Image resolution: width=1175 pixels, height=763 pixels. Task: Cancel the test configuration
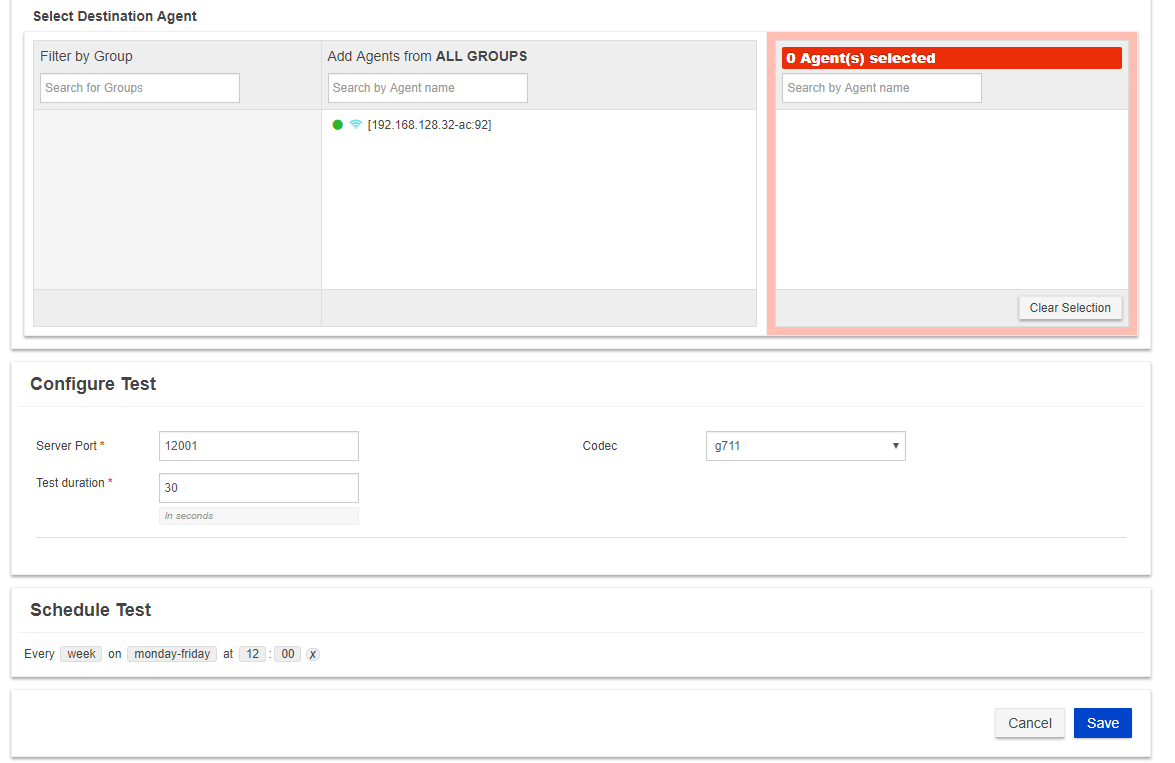click(1029, 723)
